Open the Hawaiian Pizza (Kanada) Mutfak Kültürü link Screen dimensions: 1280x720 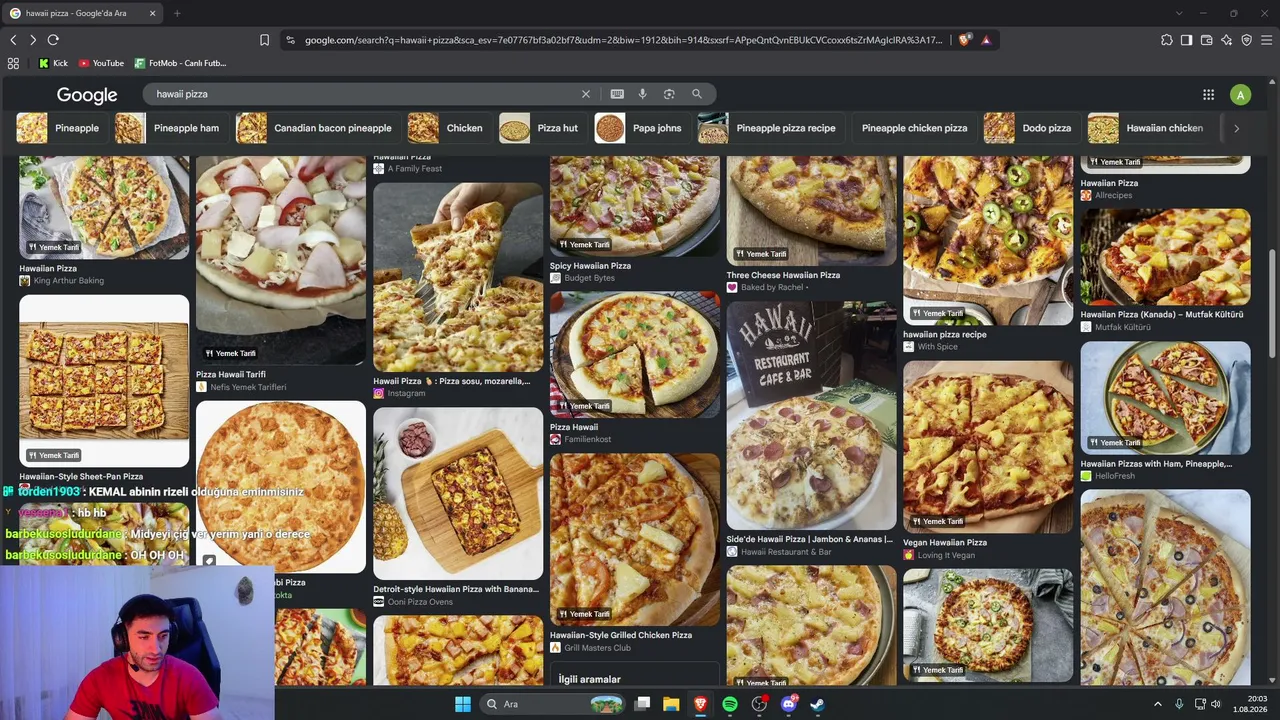(1162, 314)
